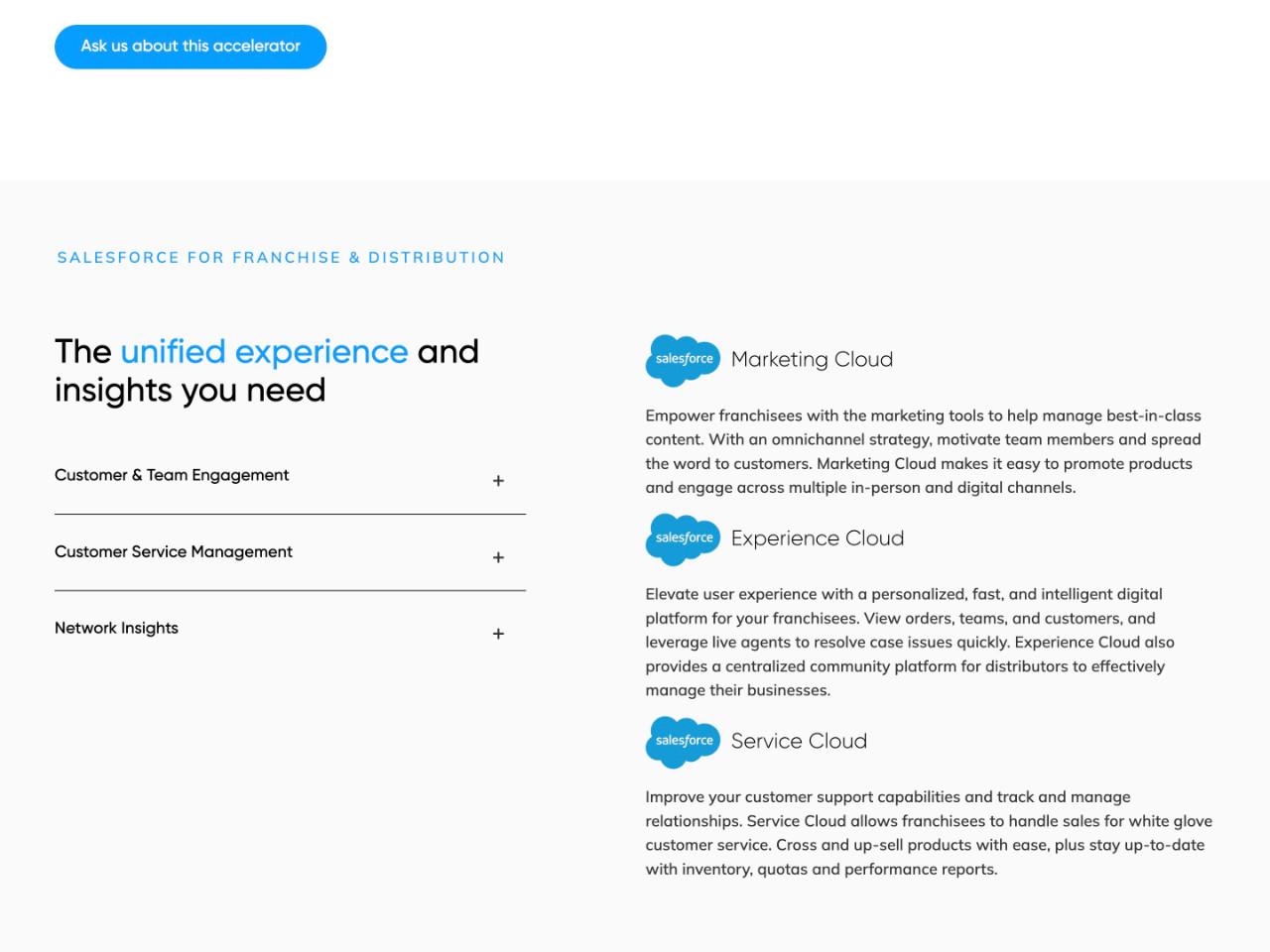The image size is (1270, 952).
Task: Click the plus icon for Customer Service Management
Action: [x=498, y=557]
